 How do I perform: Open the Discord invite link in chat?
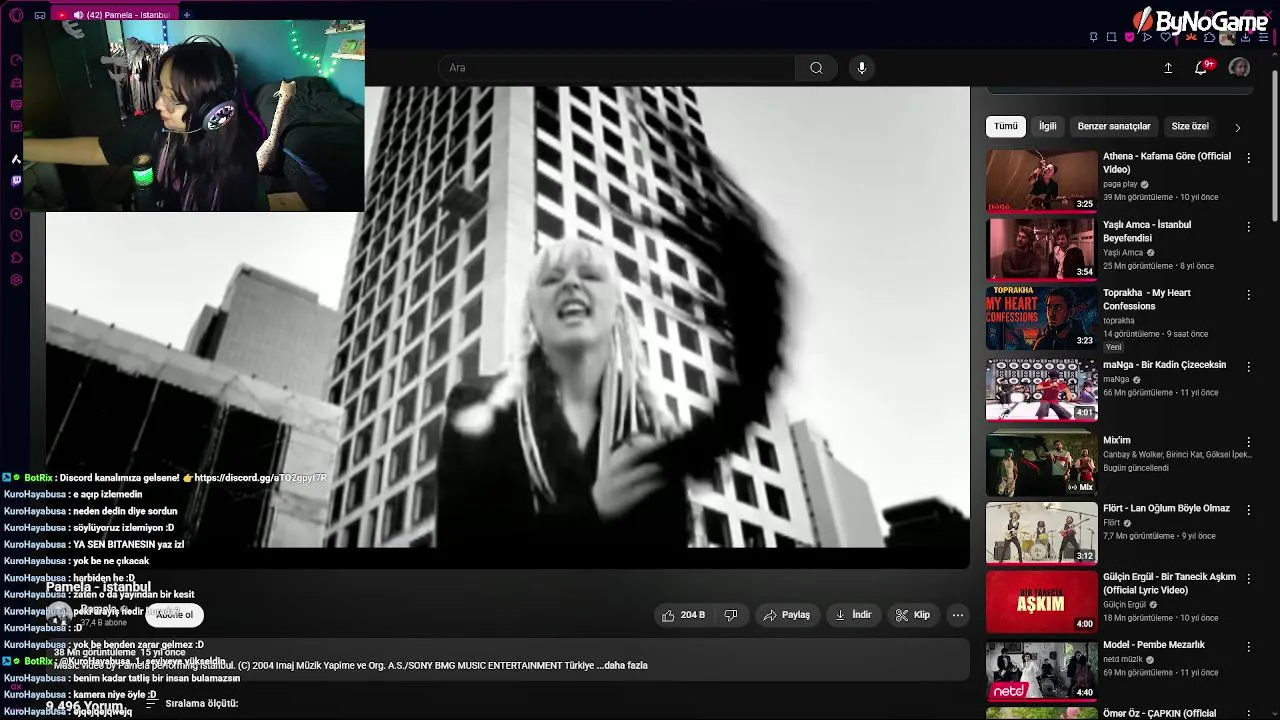(x=260, y=478)
